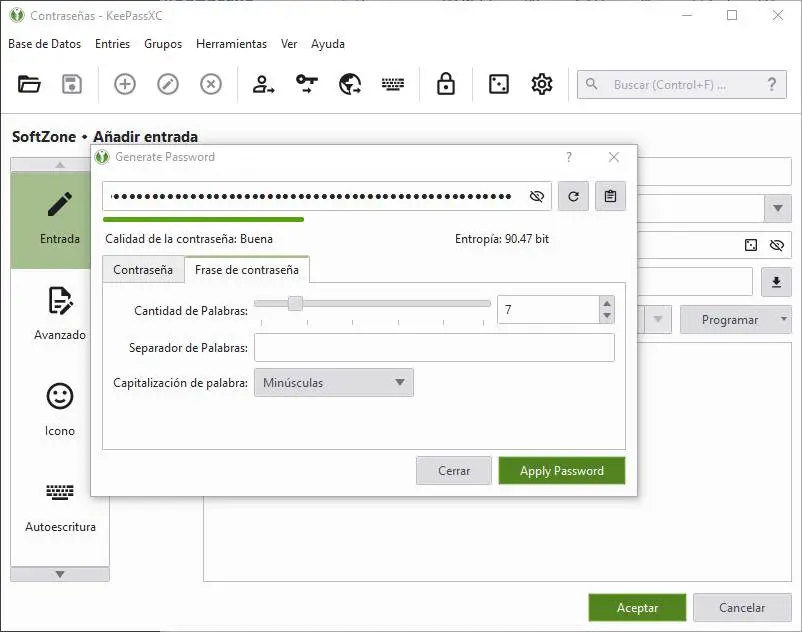Toggle entry password visibility eye icon
This screenshot has width=802, height=632.
pyautogui.click(x=776, y=245)
